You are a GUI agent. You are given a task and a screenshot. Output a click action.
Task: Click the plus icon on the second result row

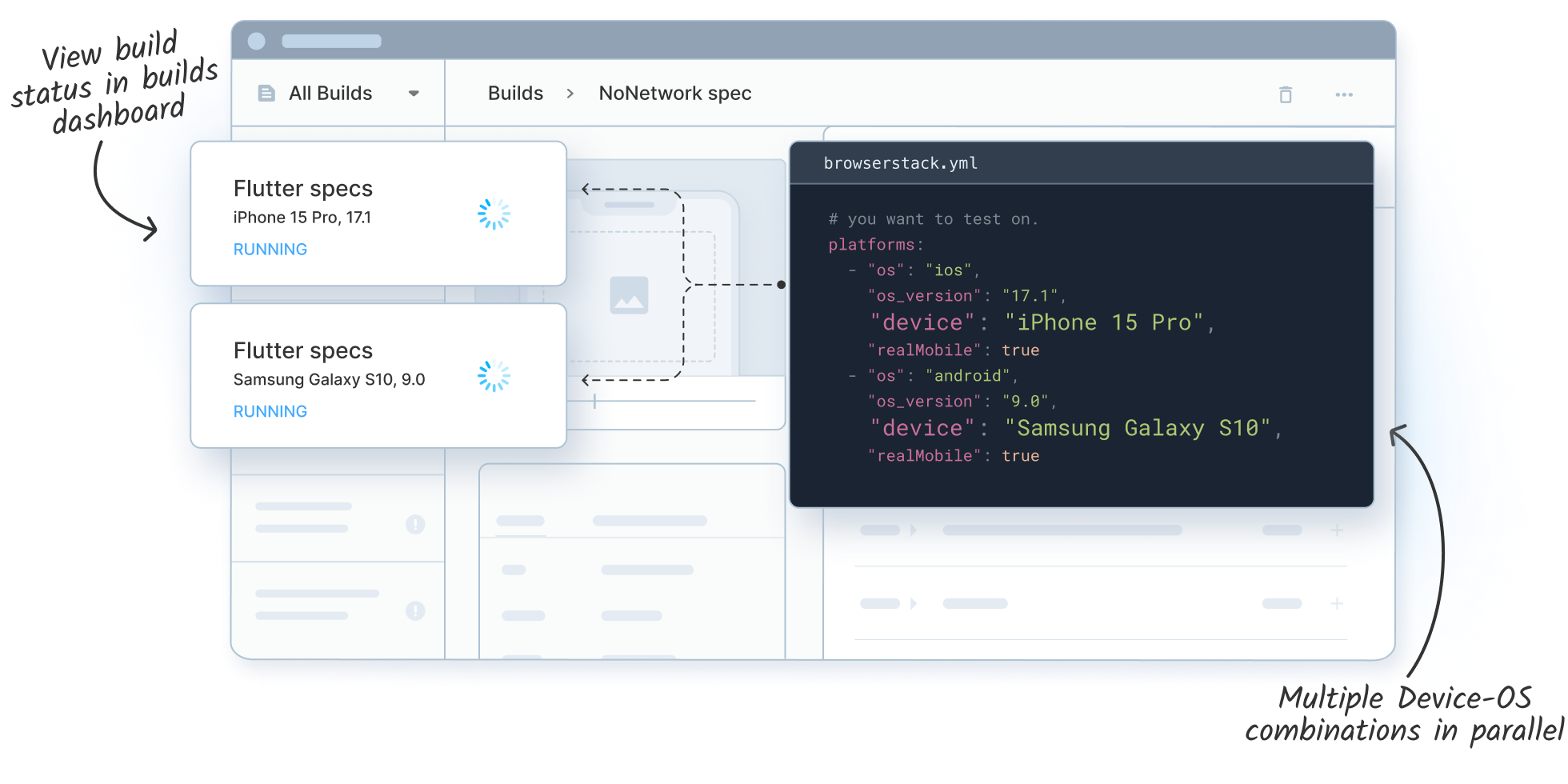click(1338, 604)
